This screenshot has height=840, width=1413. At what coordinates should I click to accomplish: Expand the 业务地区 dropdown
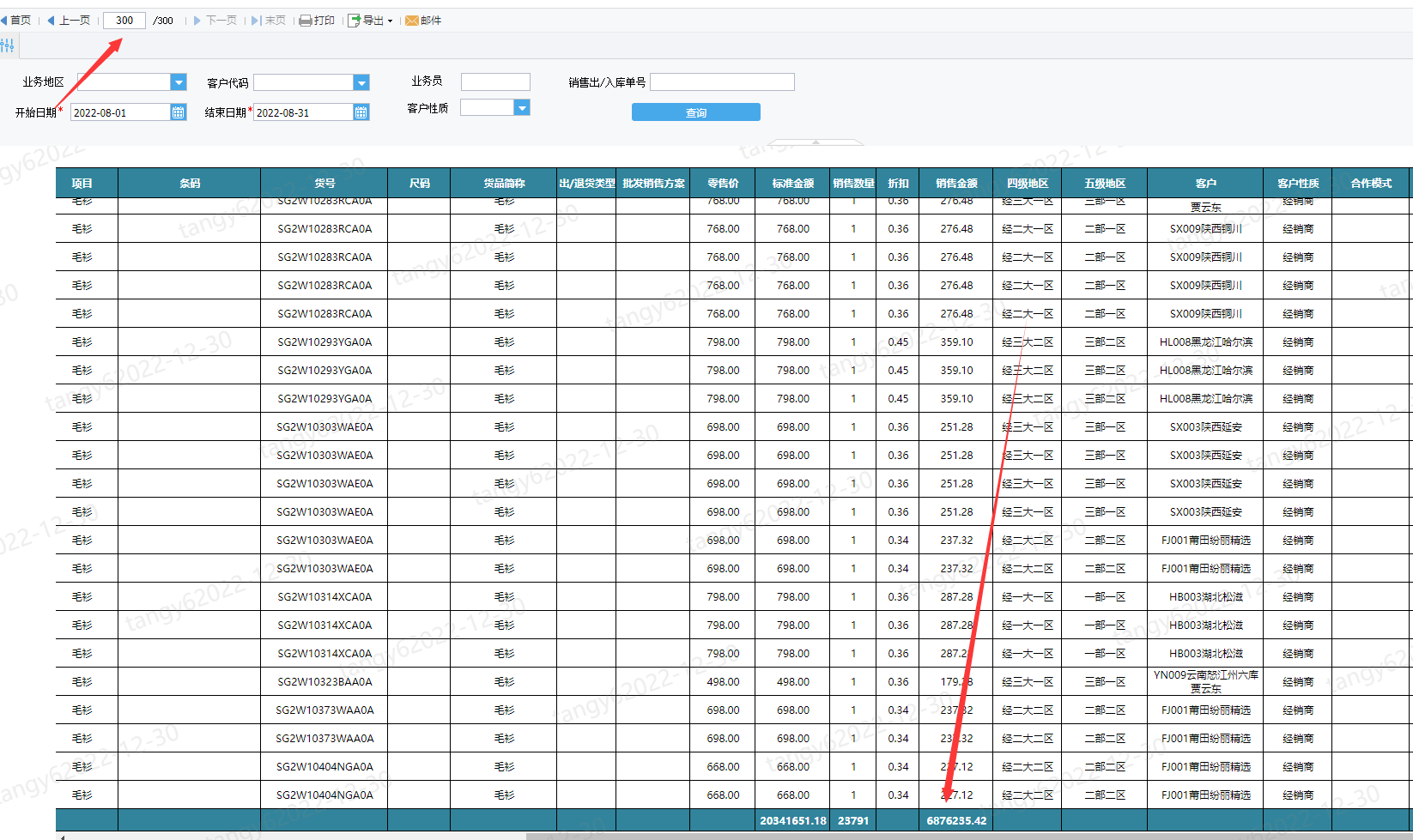pyautogui.click(x=179, y=82)
